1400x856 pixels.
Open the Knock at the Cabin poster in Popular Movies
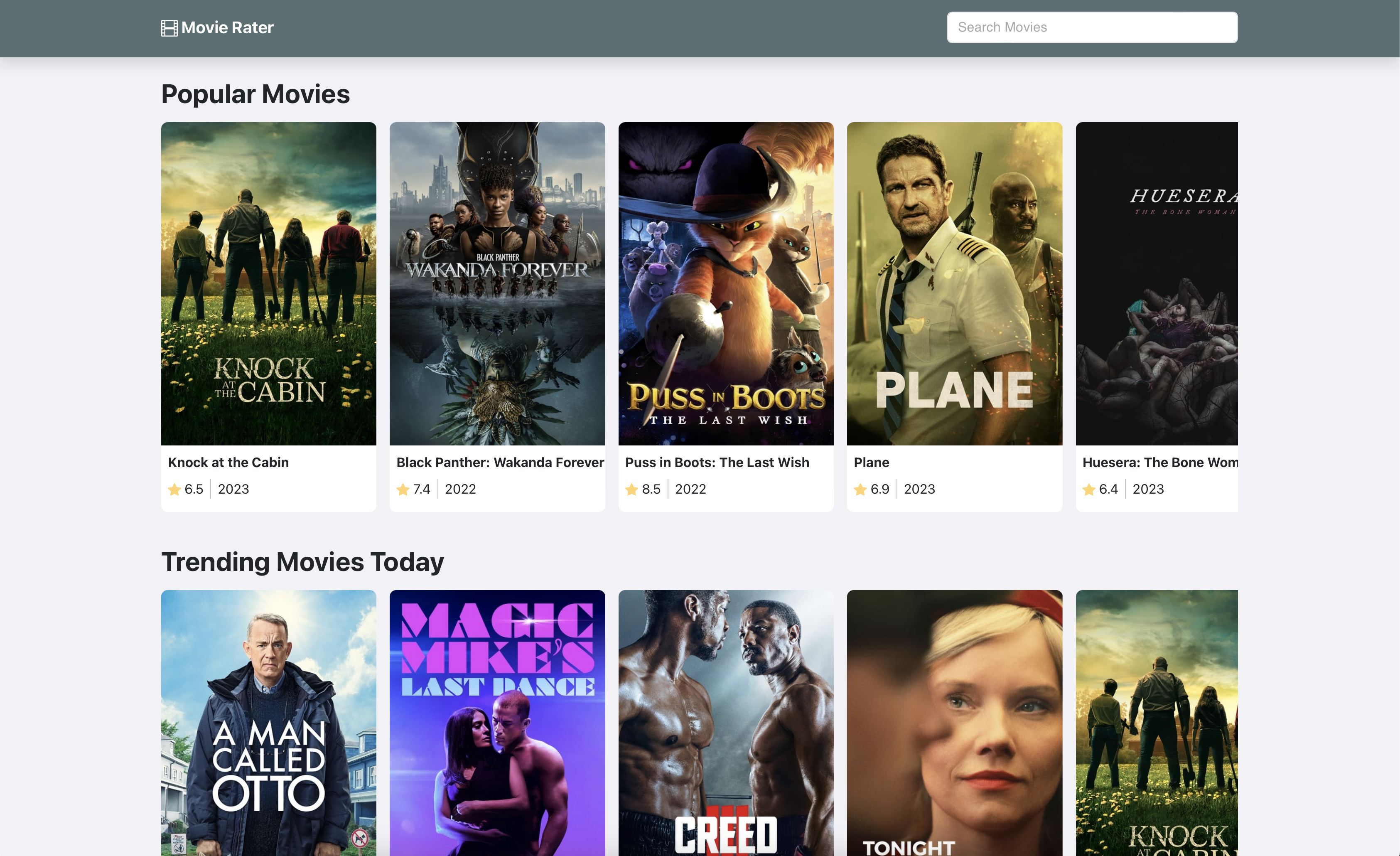pyautogui.click(x=269, y=284)
